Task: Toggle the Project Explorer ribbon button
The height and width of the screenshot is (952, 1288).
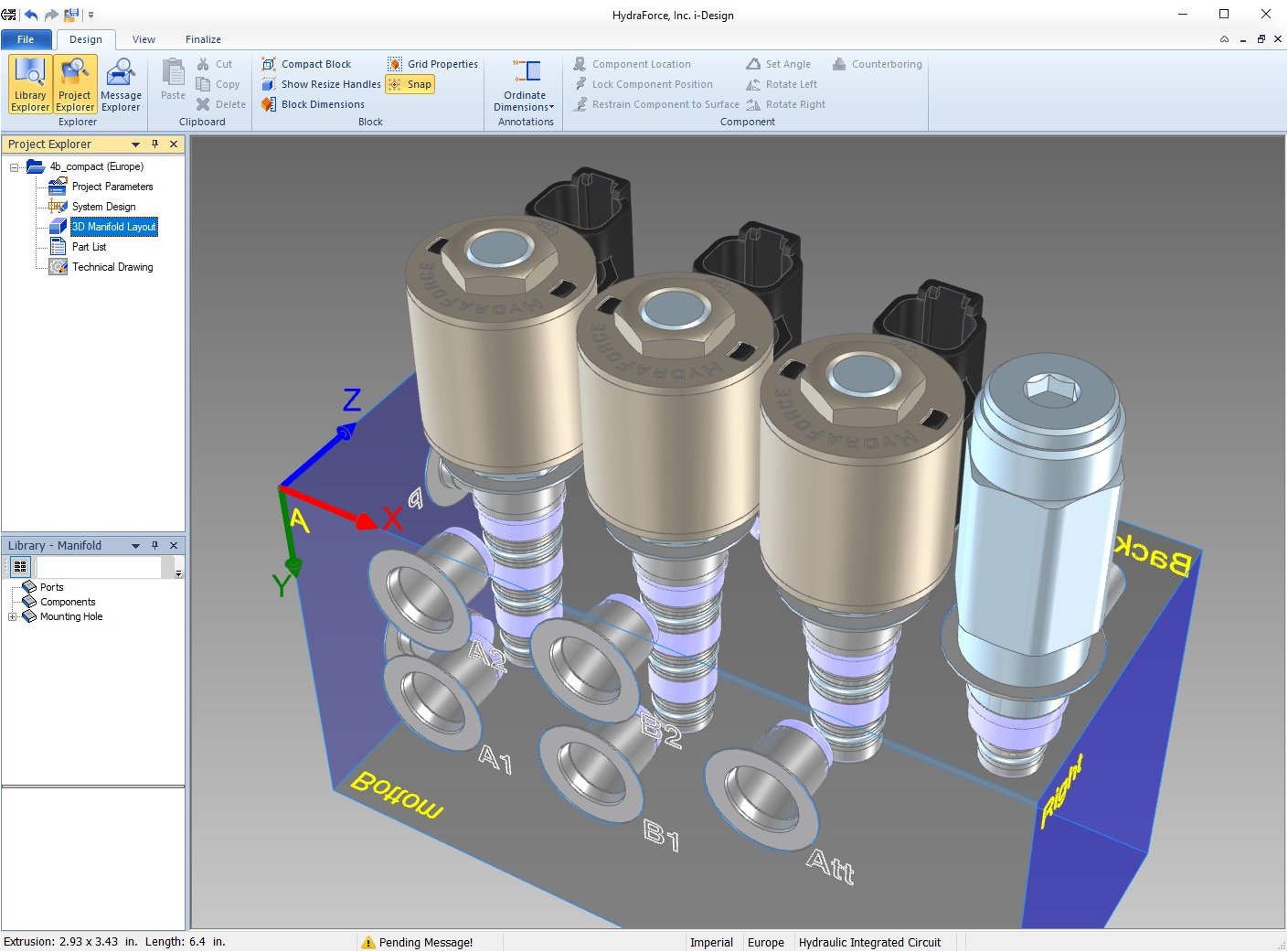Action: coord(75,85)
